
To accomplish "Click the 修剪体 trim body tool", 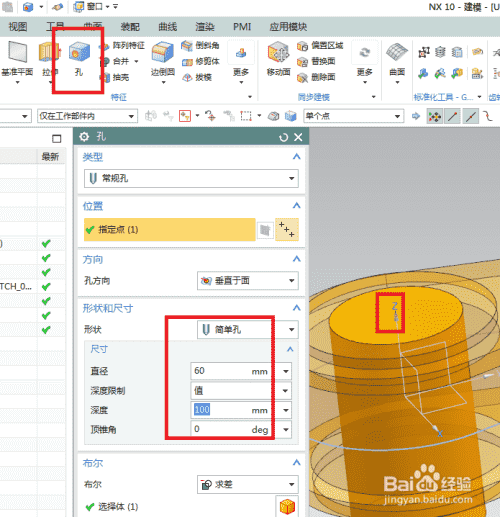I will point(200,61).
